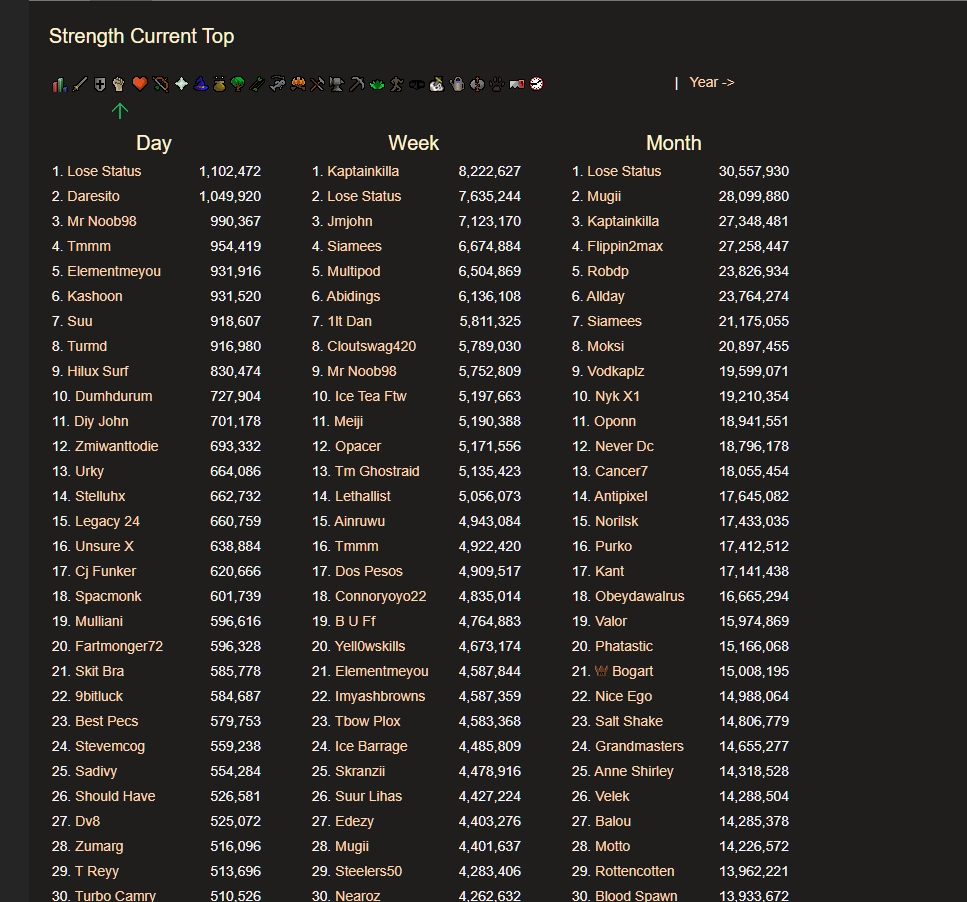Image resolution: width=967 pixels, height=902 pixels.
Task: Open Robdp's player page
Action: tap(607, 271)
